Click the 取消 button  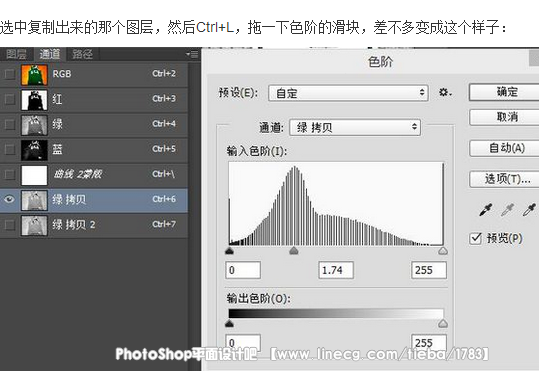(x=505, y=117)
